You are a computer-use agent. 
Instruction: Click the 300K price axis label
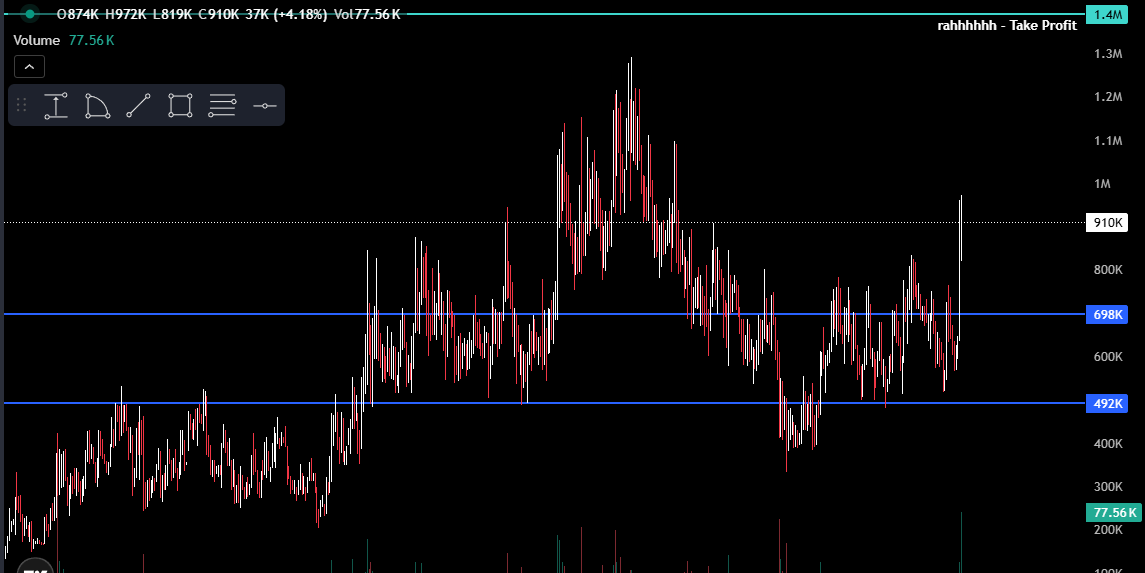click(x=1108, y=487)
